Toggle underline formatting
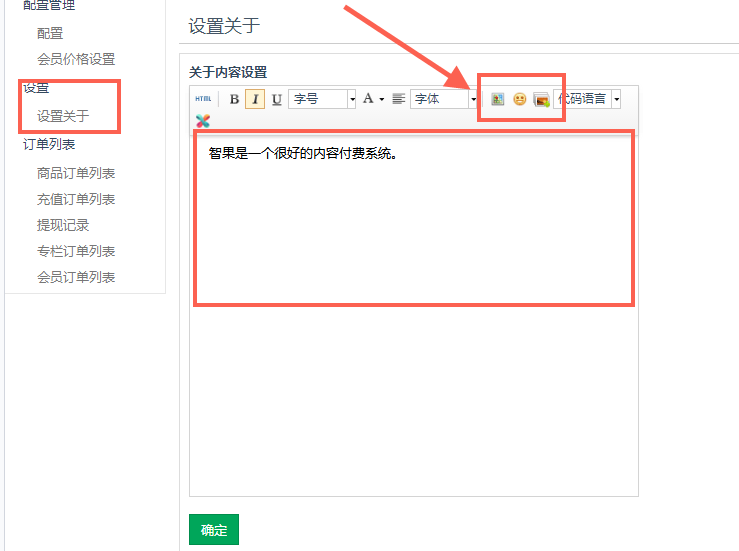The height and width of the screenshot is (551, 739). point(277,99)
